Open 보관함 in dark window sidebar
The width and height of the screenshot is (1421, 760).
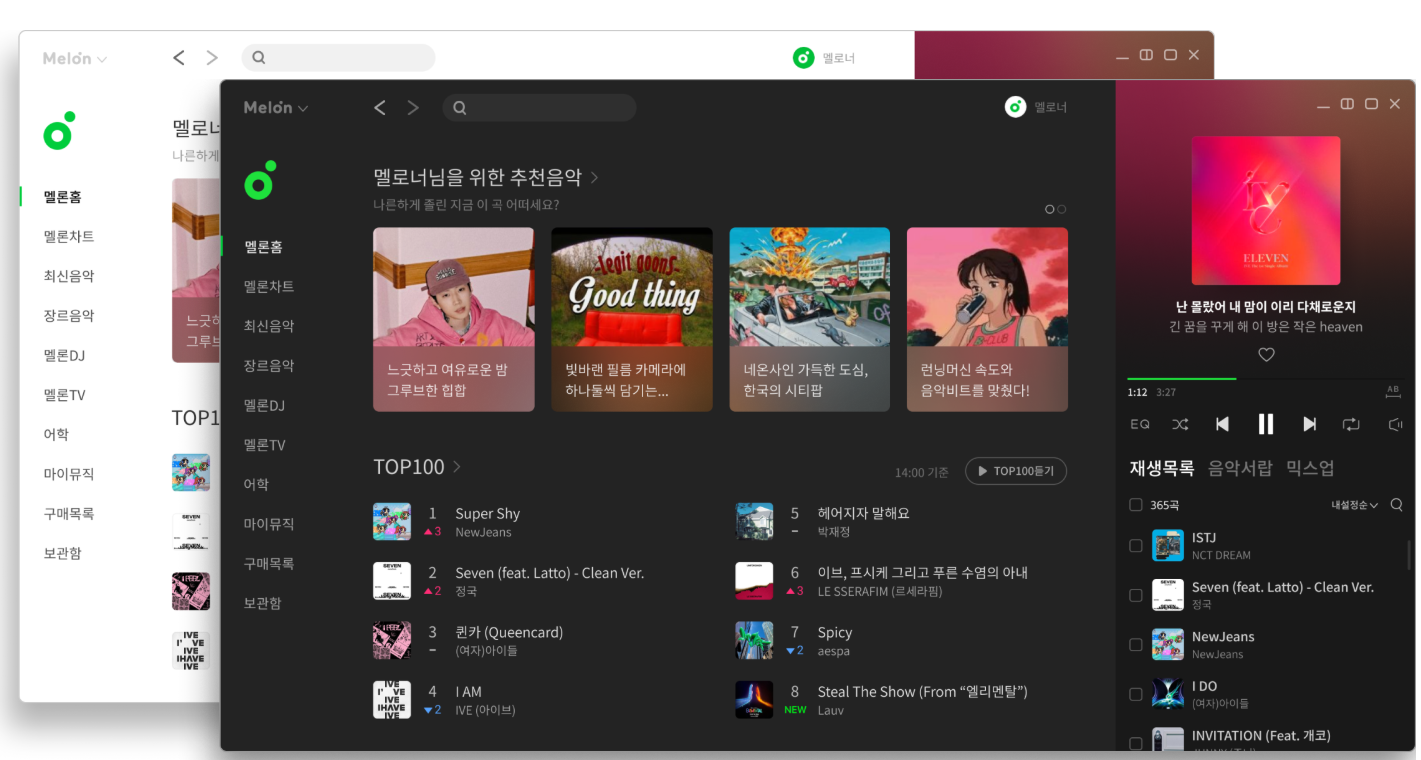point(263,603)
